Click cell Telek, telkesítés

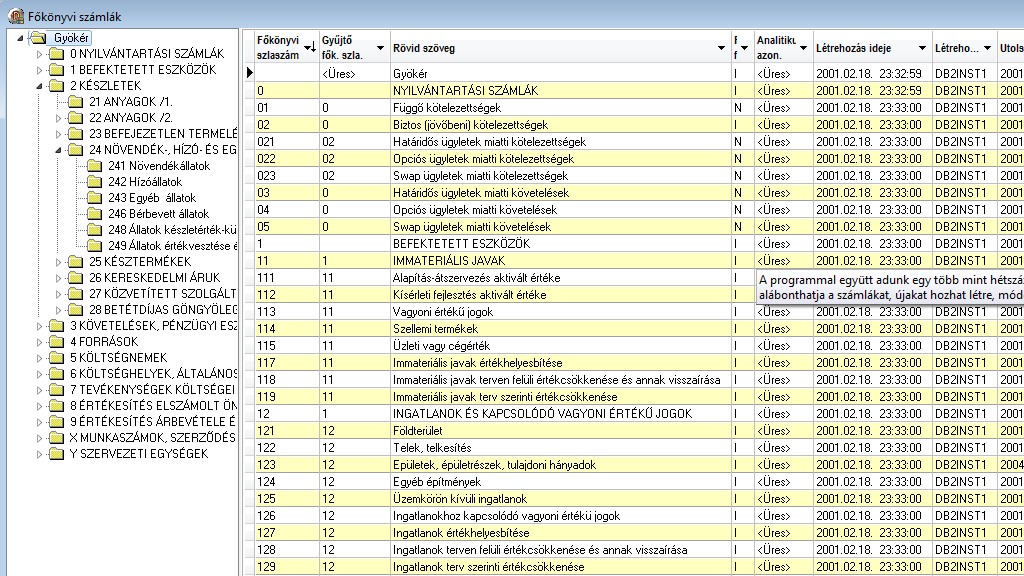tap(560, 447)
